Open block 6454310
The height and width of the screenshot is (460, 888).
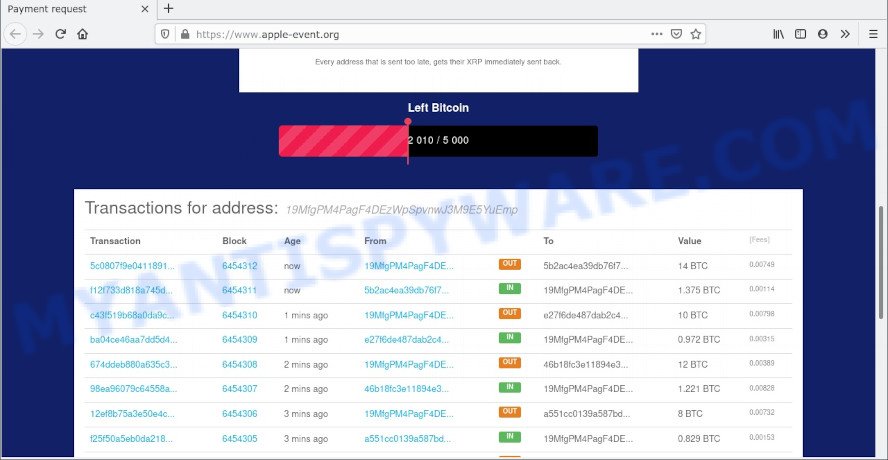click(240, 315)
